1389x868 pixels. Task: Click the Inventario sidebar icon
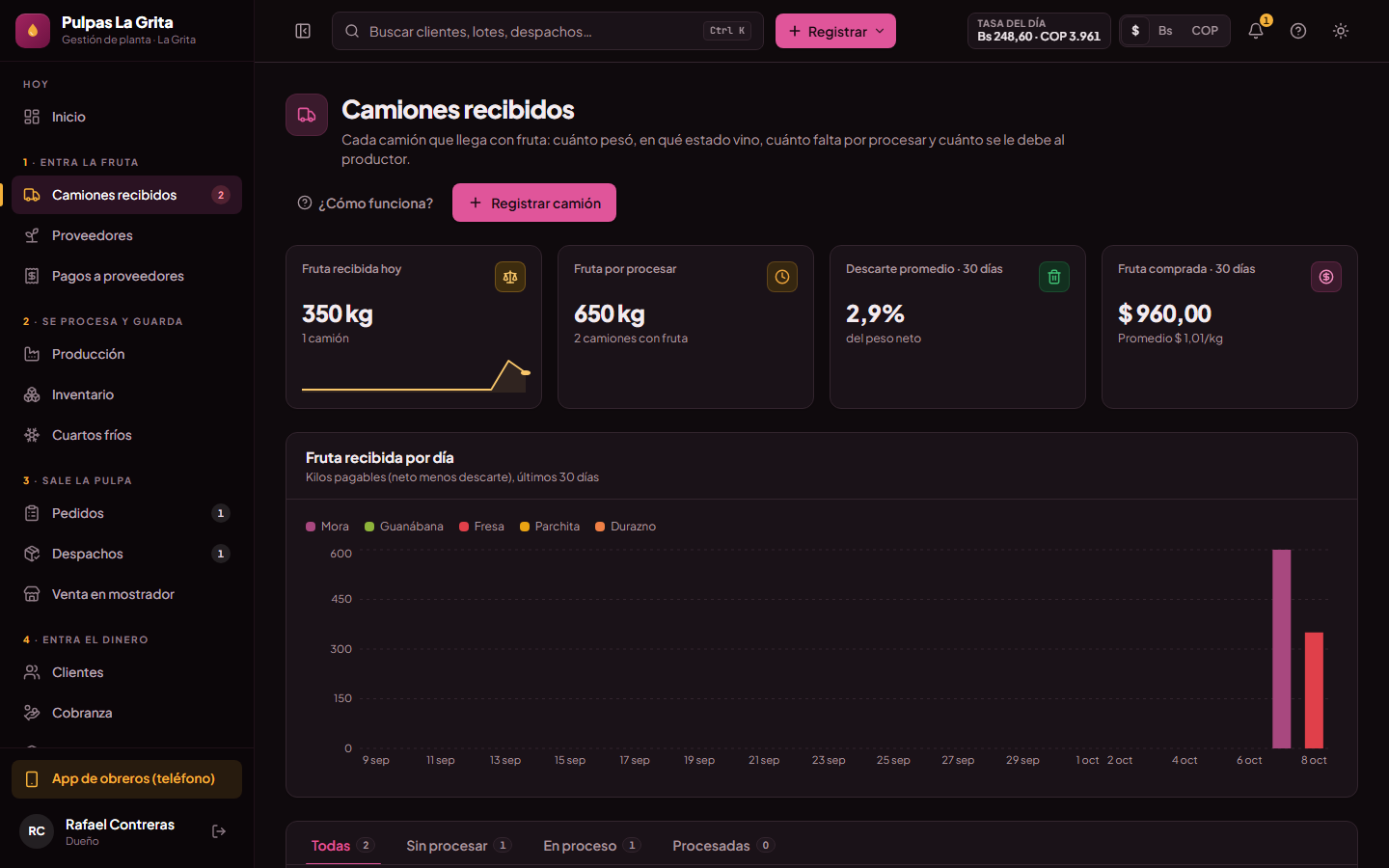tap(32, 394)
